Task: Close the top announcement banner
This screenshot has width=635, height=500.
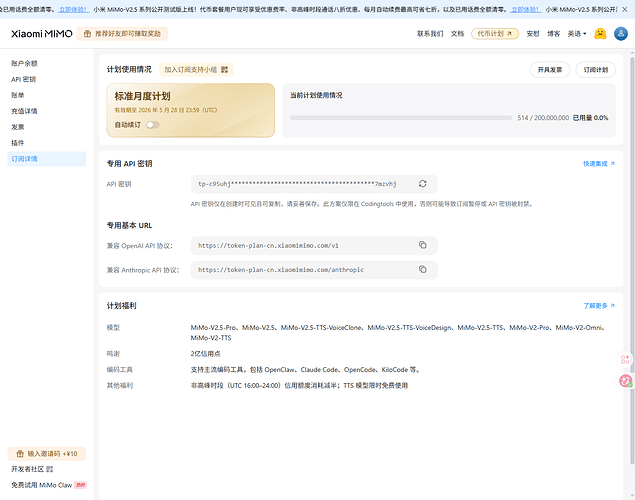Action: click(624, 9)
